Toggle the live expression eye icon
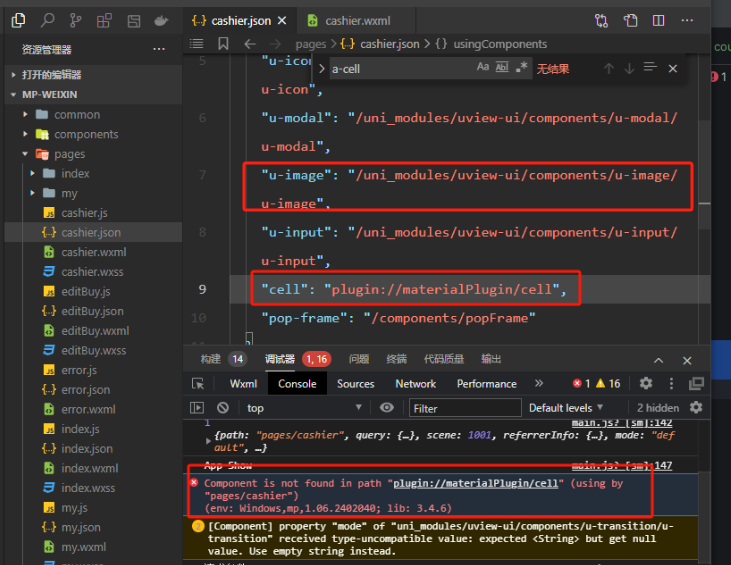The image size is (731, 565). 386,408
